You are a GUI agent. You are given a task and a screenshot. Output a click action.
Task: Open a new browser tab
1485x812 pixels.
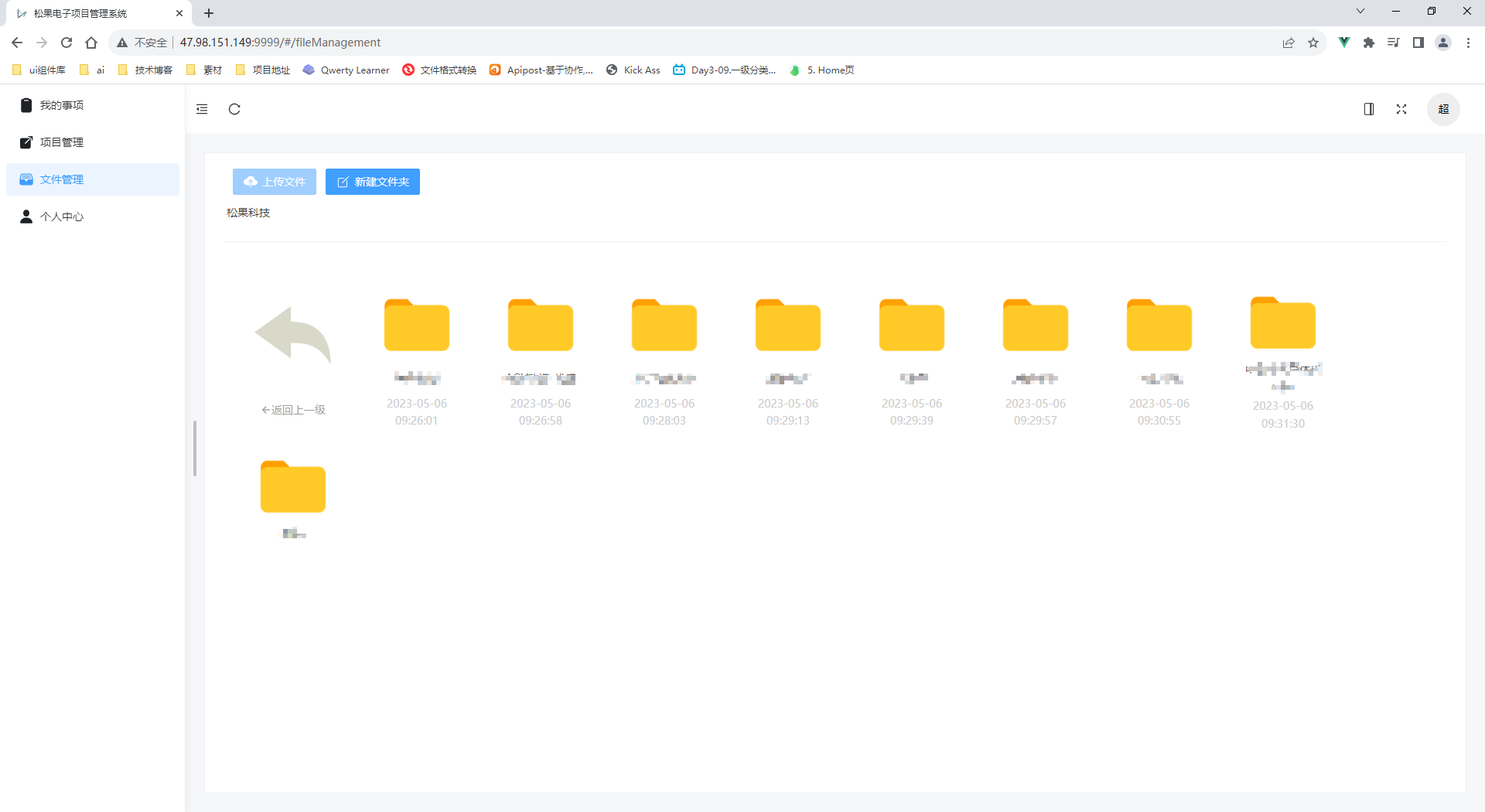point(209,13)
